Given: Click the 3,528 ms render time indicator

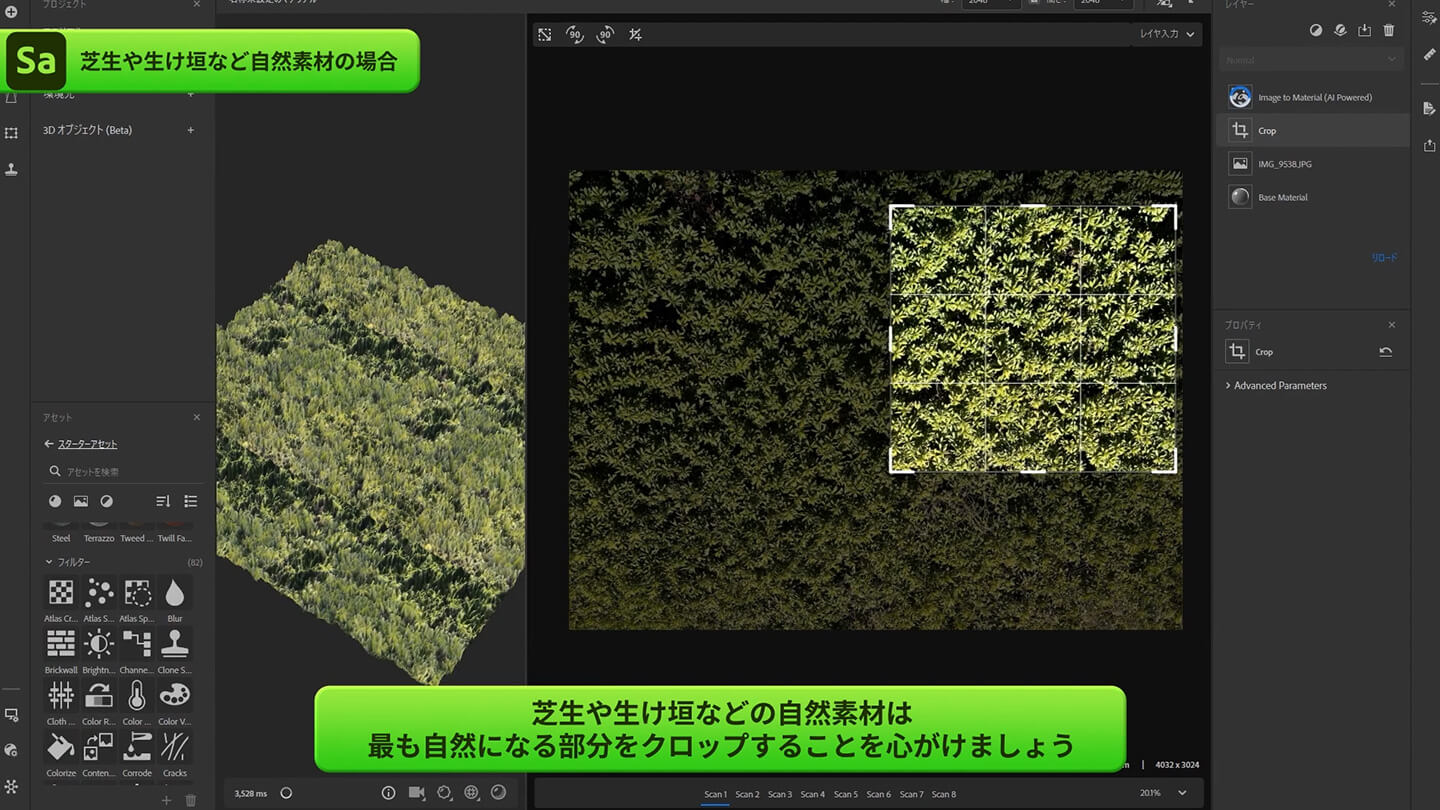Looking at the screenshot, I should coord(251,793).
